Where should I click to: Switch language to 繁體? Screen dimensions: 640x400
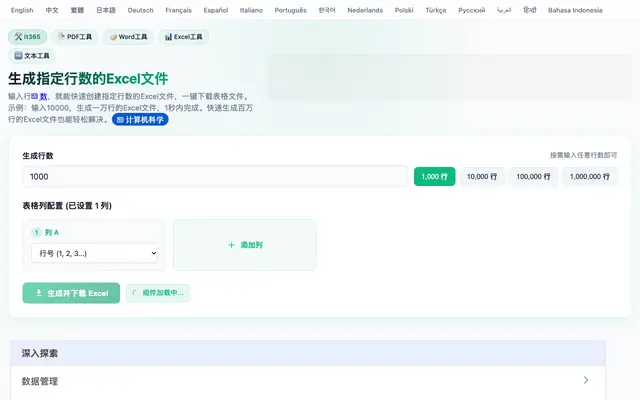[x=77, y=10]
